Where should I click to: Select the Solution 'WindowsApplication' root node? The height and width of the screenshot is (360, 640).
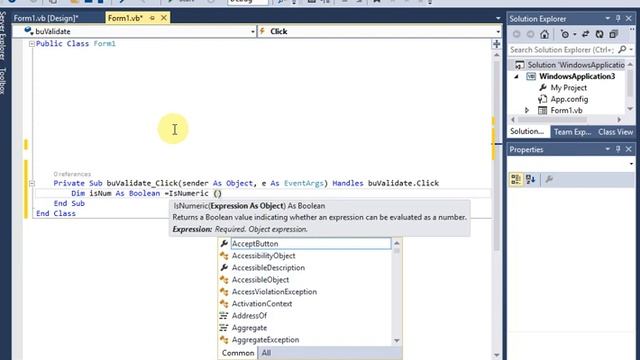[x=576, y=65]
